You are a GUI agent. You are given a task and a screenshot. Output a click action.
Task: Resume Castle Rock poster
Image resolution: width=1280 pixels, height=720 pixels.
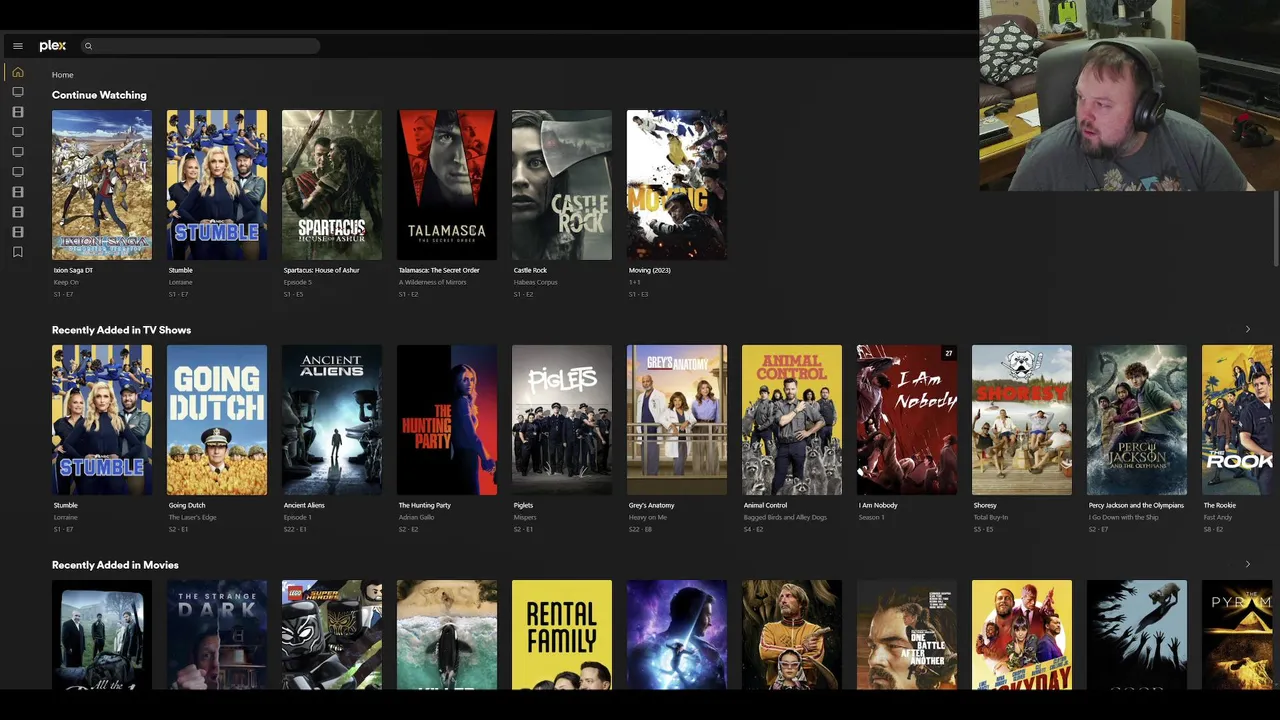pyautogui.click(x=562, y=185)
